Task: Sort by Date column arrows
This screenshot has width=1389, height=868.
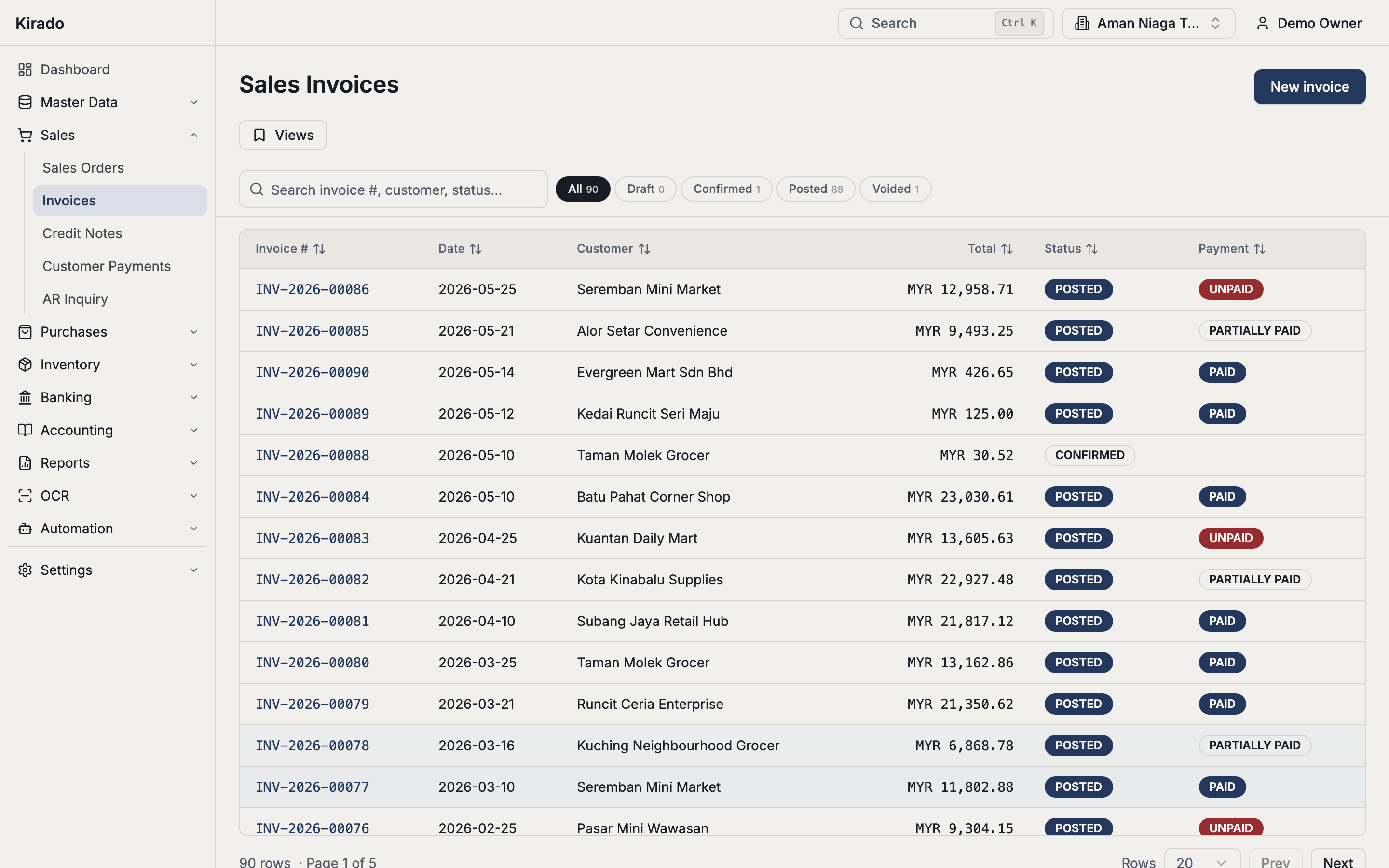Action: [476, 248]
